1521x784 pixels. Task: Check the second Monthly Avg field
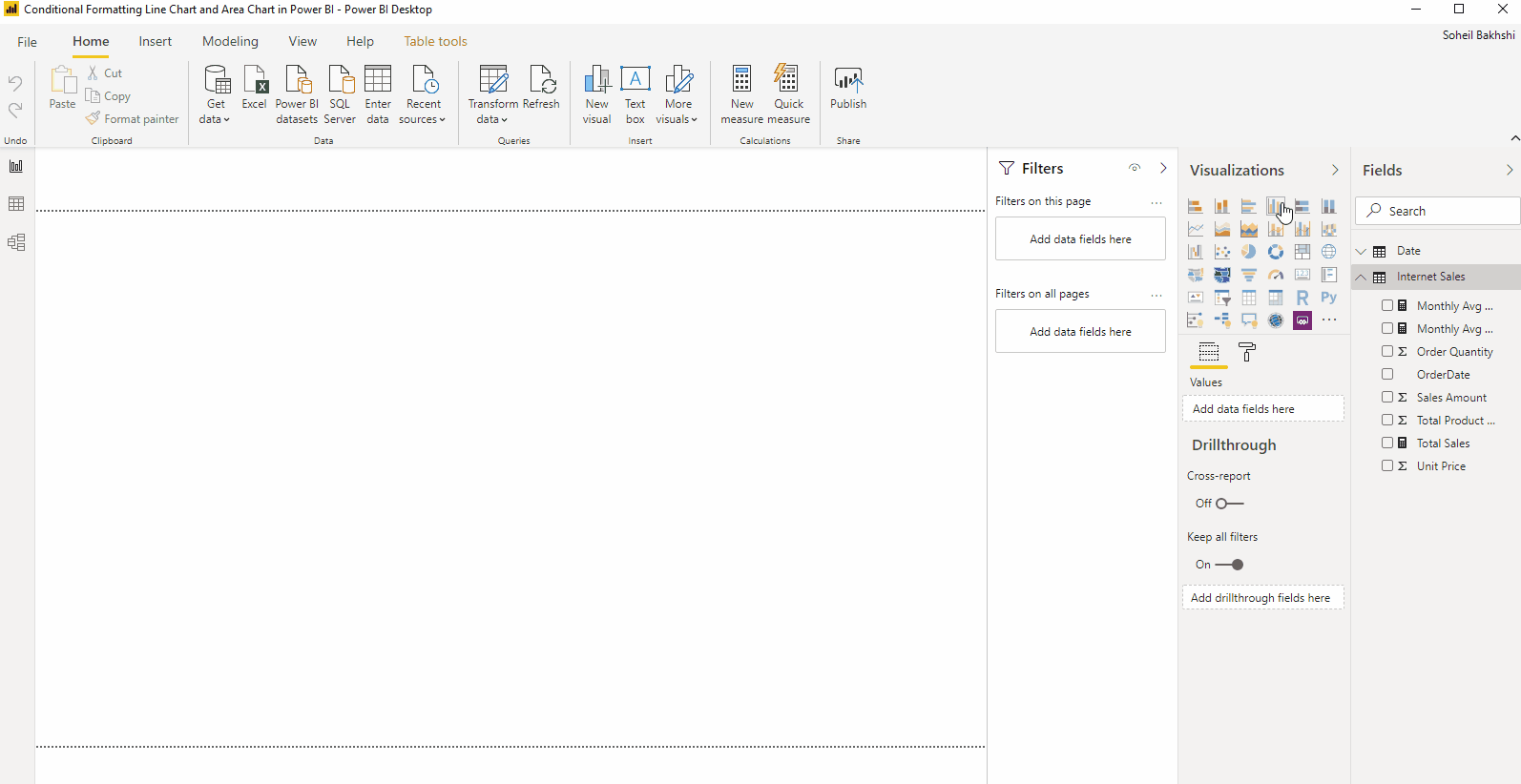pos(1387,328)
